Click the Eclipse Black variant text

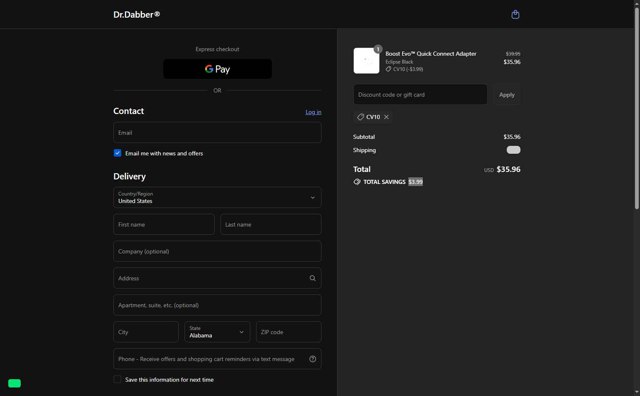point(399,62)
